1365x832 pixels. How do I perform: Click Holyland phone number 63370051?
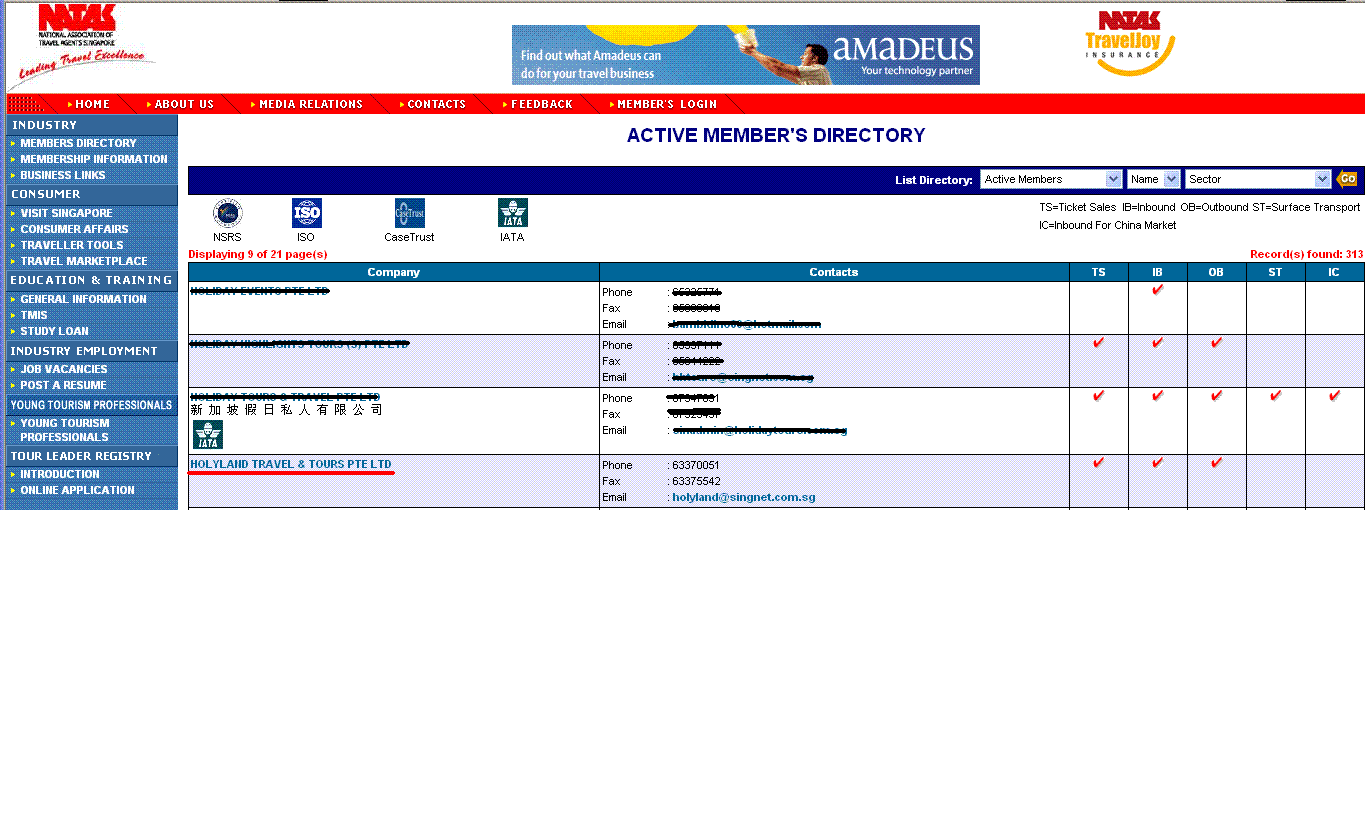click(696, 465)
